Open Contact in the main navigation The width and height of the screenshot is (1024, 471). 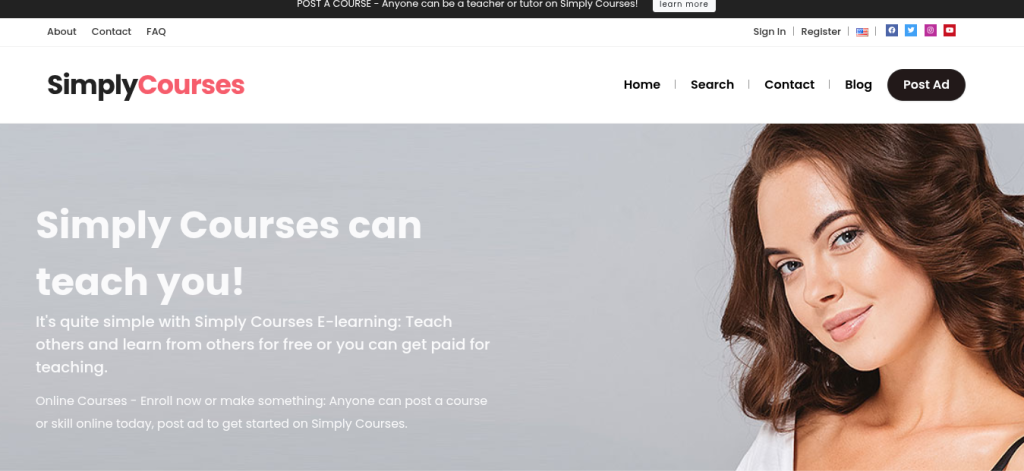coord(790,85)
